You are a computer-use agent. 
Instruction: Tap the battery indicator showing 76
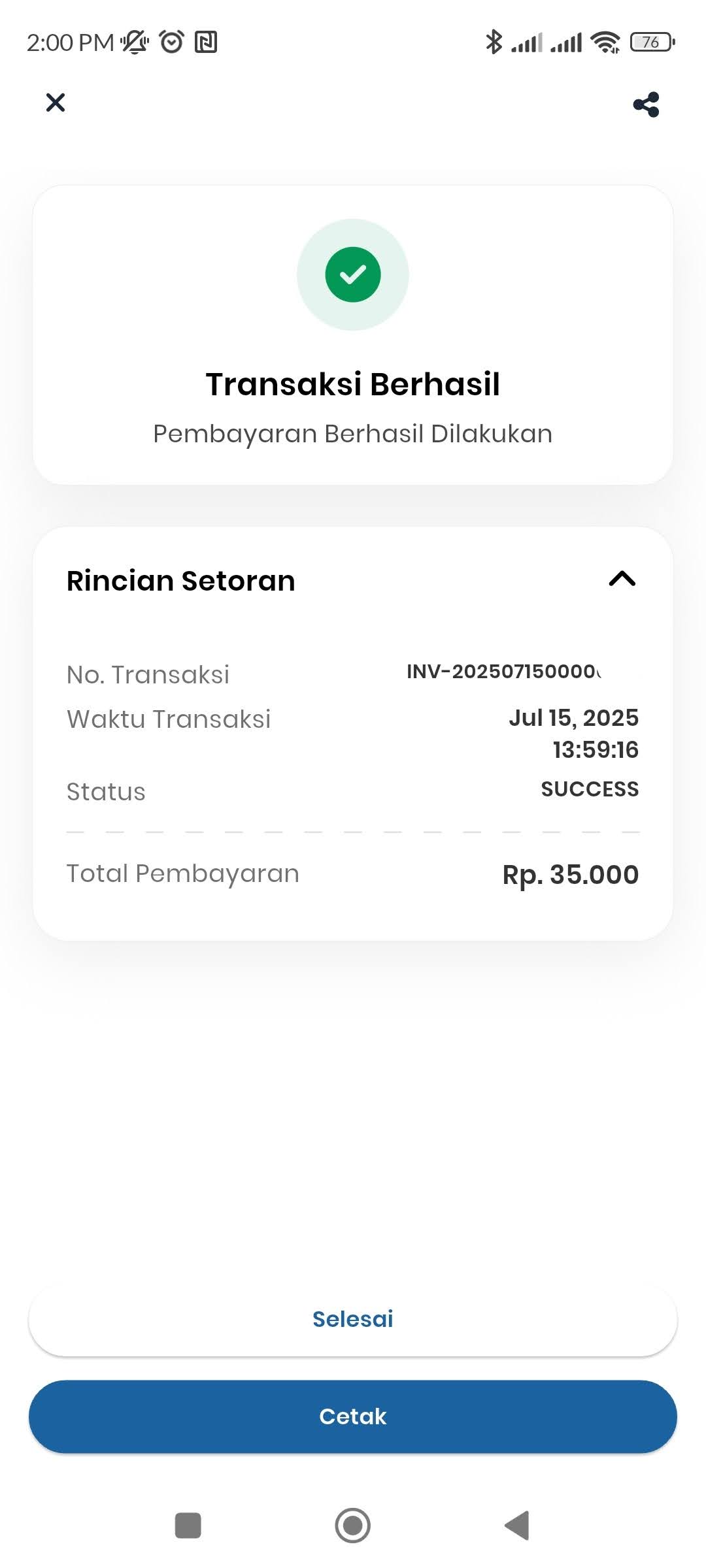[x=652, y=42]
